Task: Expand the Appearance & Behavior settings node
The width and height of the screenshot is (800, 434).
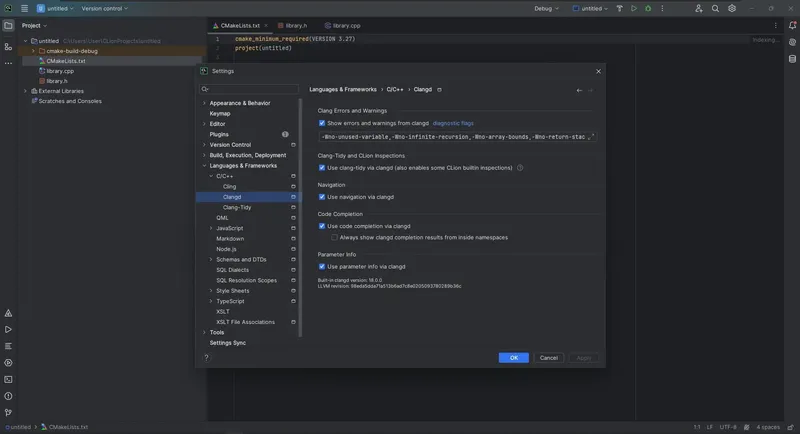Action: [x=204, y=103]
